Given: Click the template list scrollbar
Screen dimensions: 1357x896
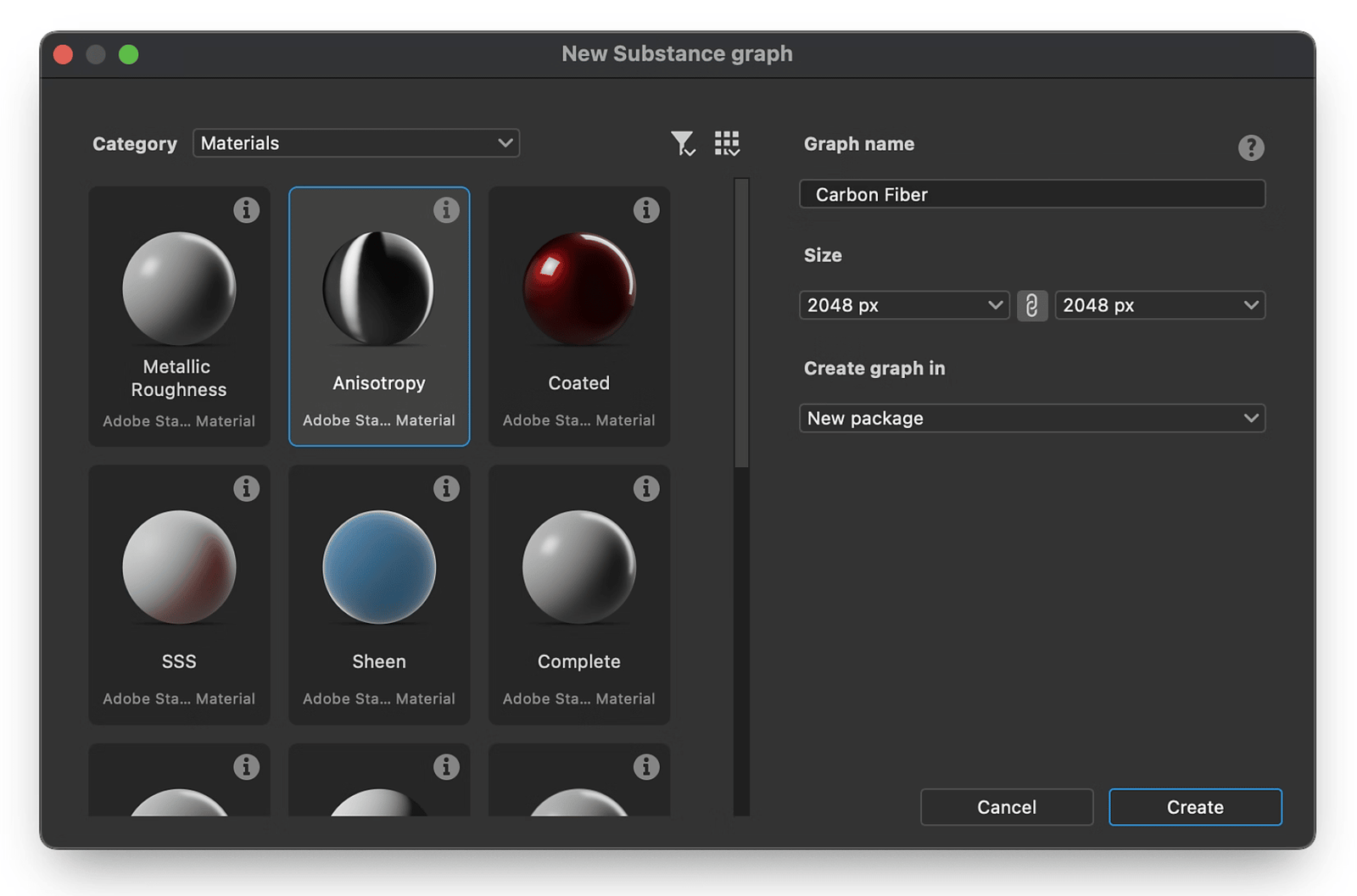Looking at the screenshot, I should 742,322.
